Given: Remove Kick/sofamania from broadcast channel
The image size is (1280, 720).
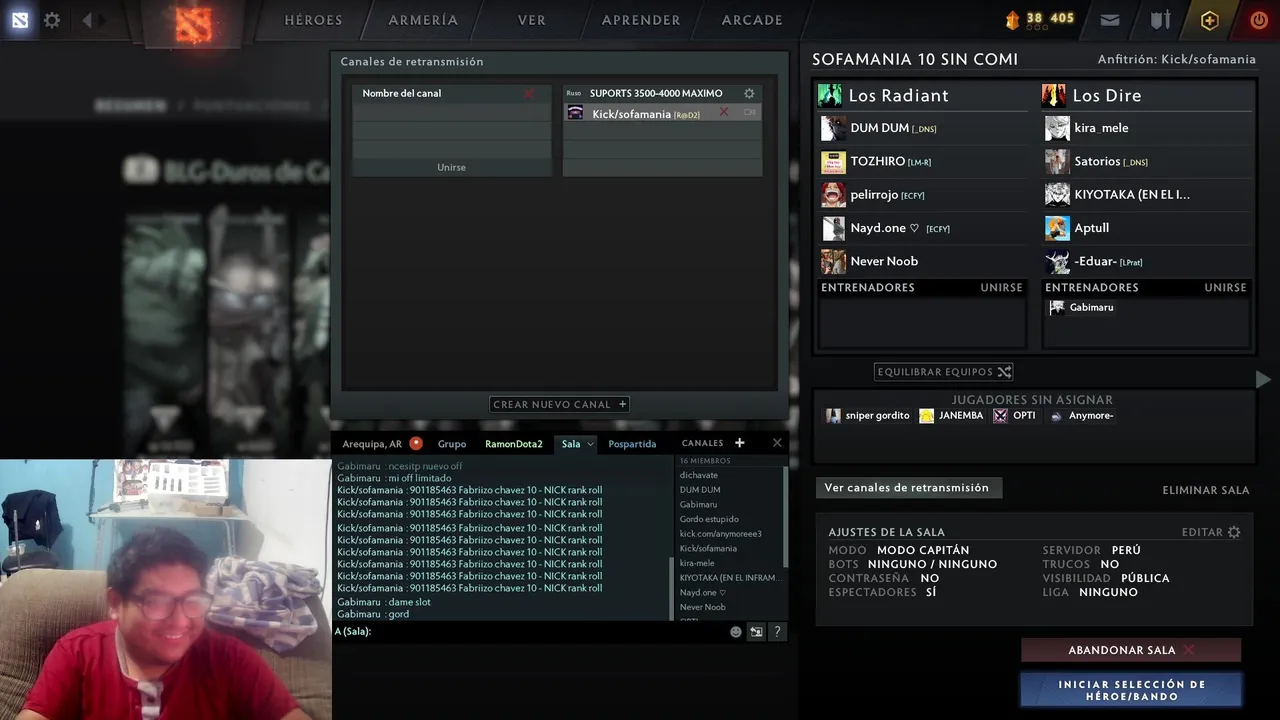Looking at the screenshot, I should [724, 112].
